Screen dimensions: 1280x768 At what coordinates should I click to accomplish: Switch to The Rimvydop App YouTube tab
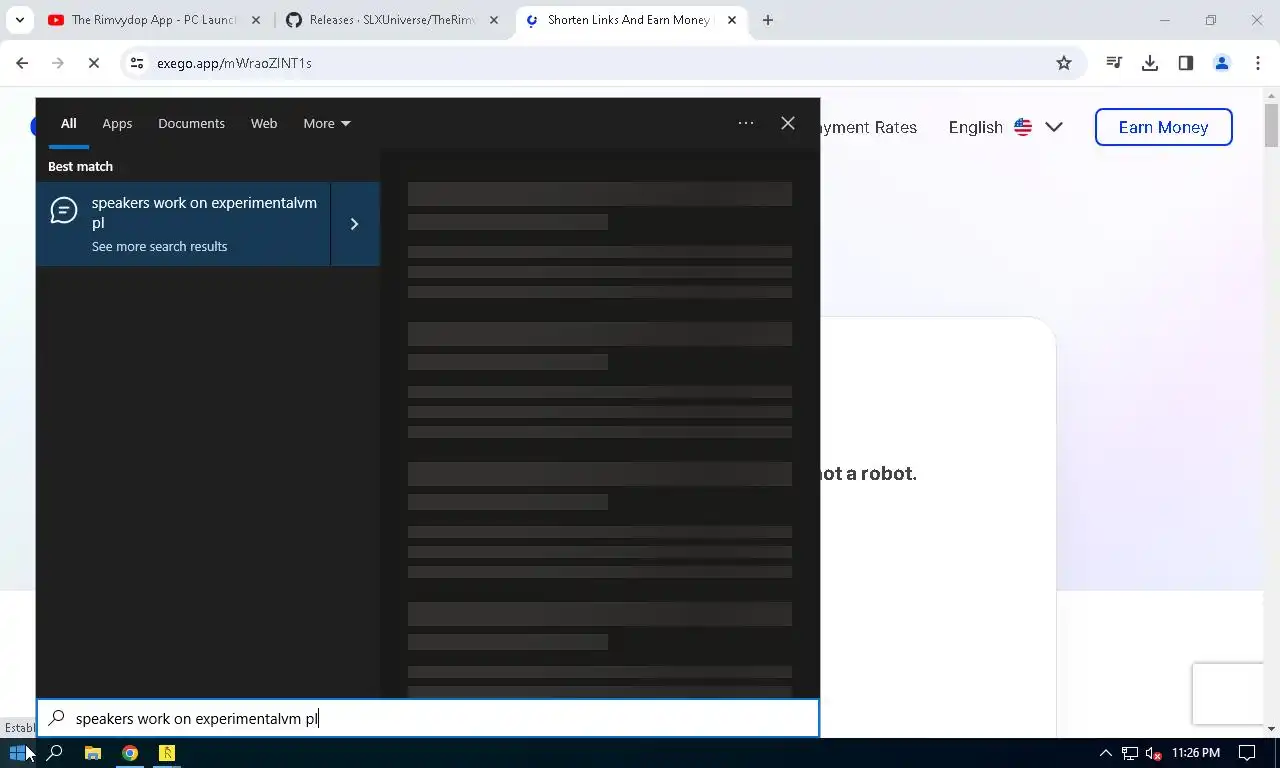[155, 20]
